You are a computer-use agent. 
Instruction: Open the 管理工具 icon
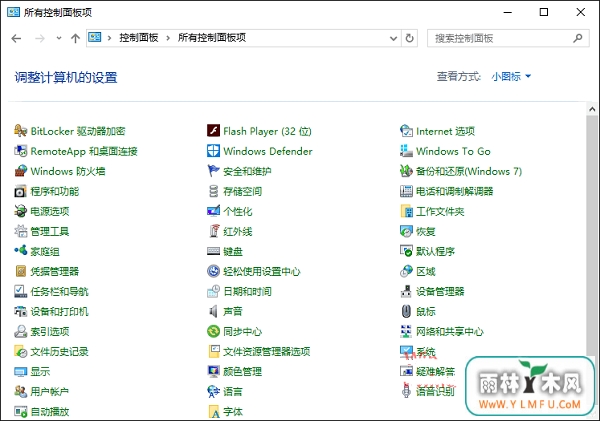tap(21, 231)
